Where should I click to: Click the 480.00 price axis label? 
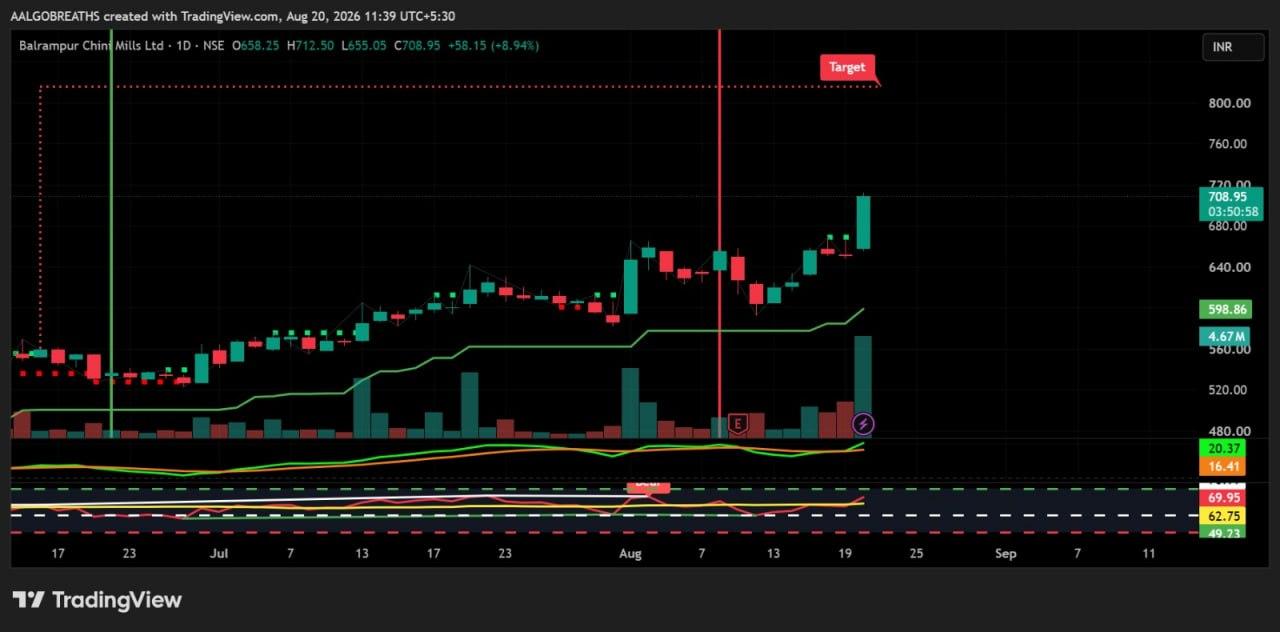tap(1229, 431)
